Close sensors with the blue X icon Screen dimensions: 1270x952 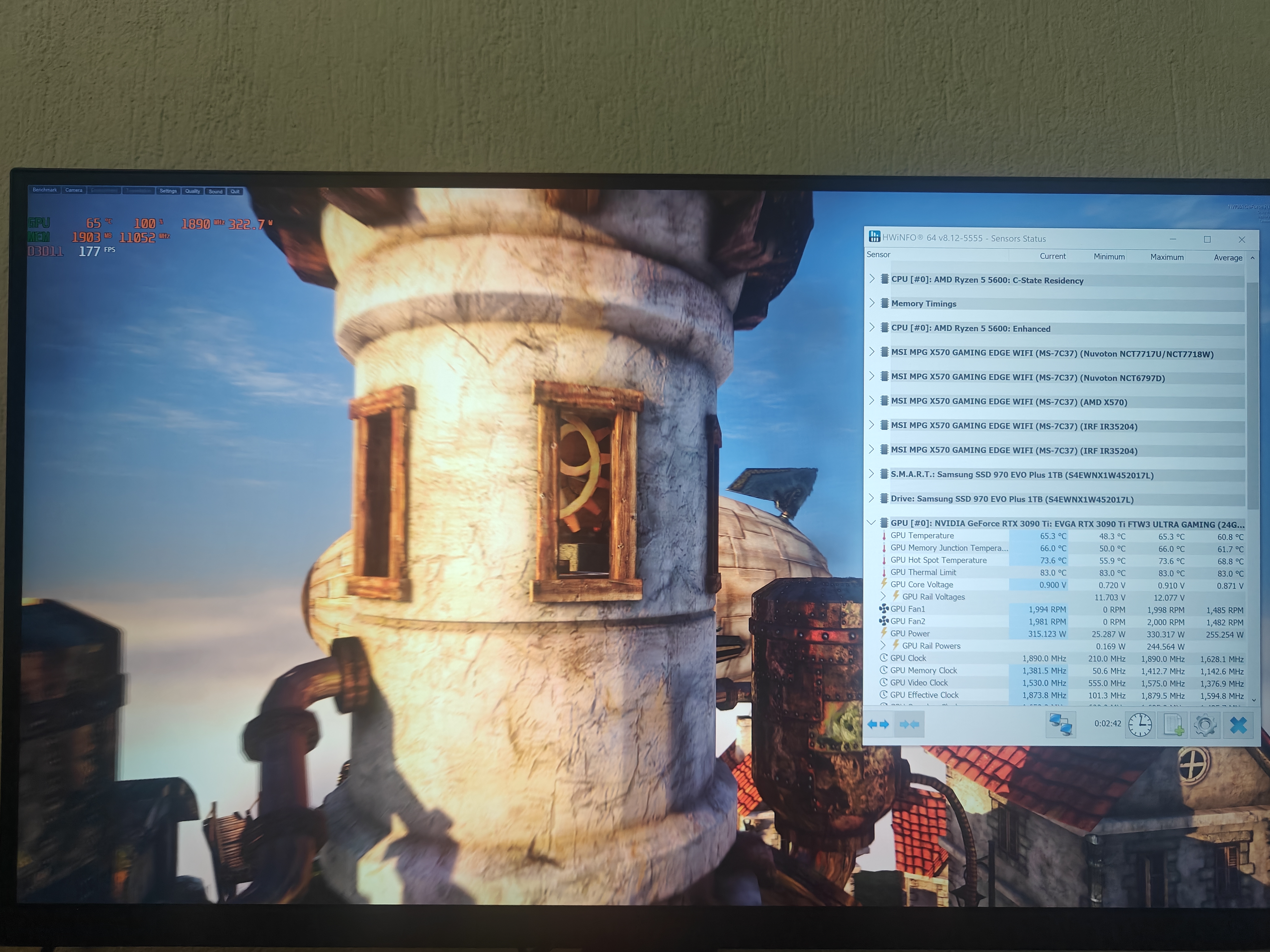(1239, 725)
